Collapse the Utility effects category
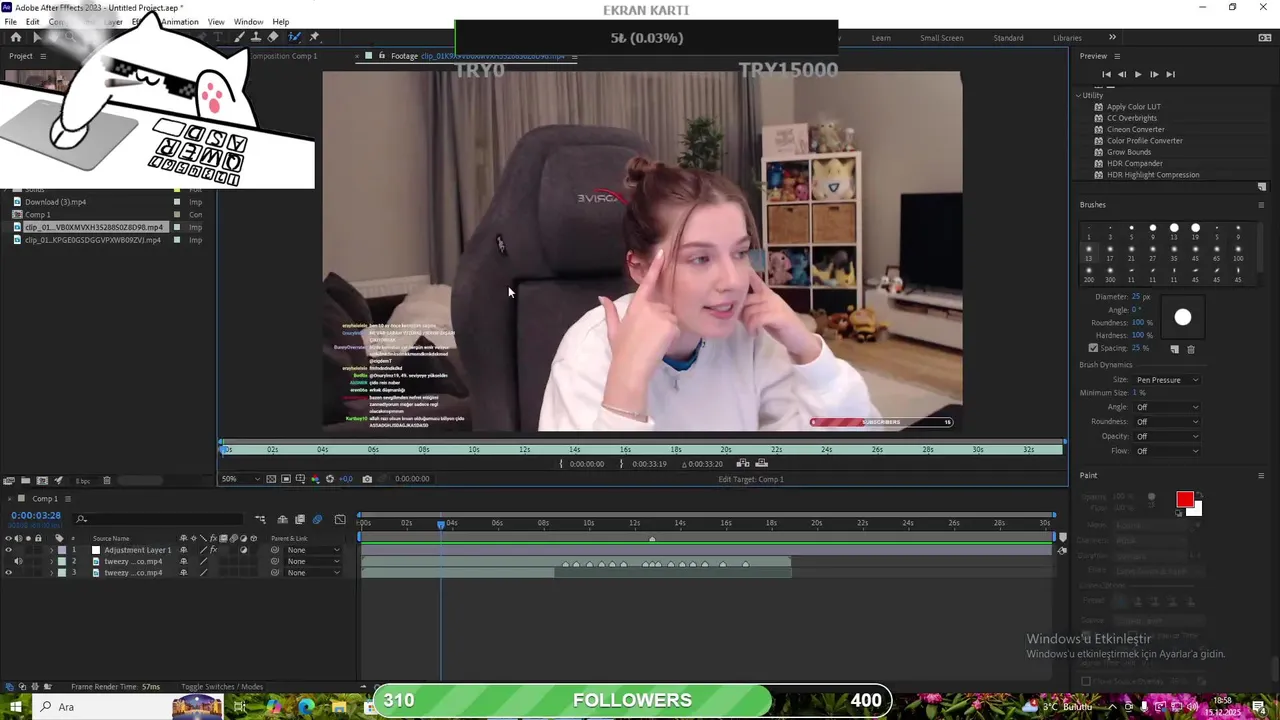 (x=1079, y=95)
